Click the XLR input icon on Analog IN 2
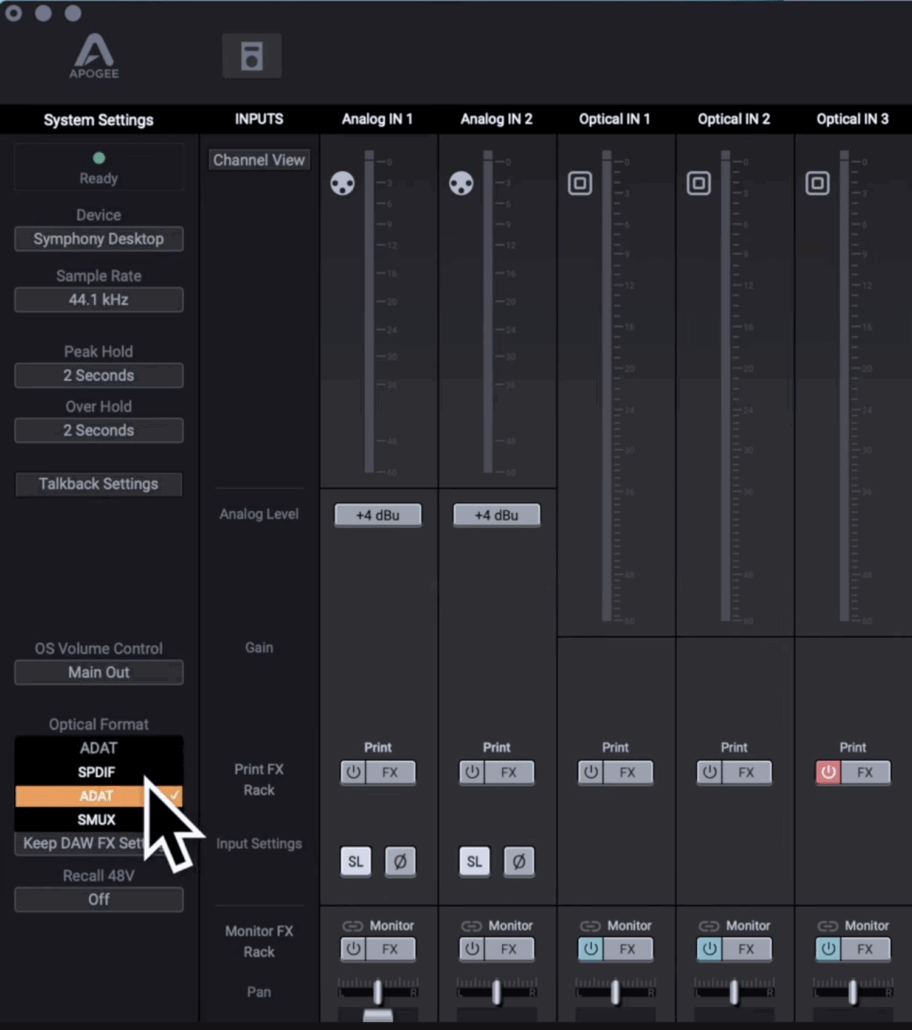 point(461,184)
